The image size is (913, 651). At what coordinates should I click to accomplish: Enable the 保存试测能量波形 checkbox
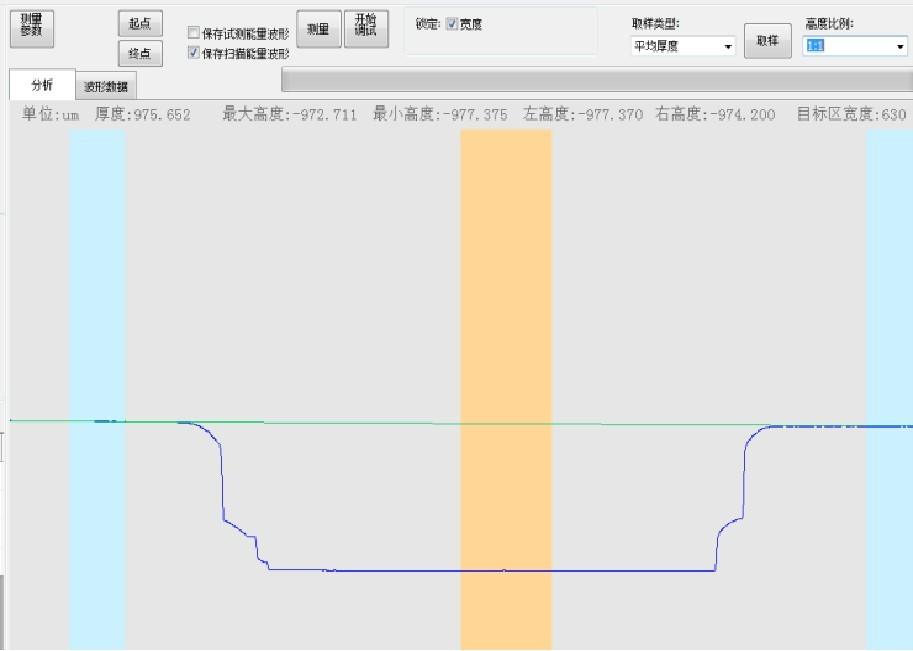194,33
